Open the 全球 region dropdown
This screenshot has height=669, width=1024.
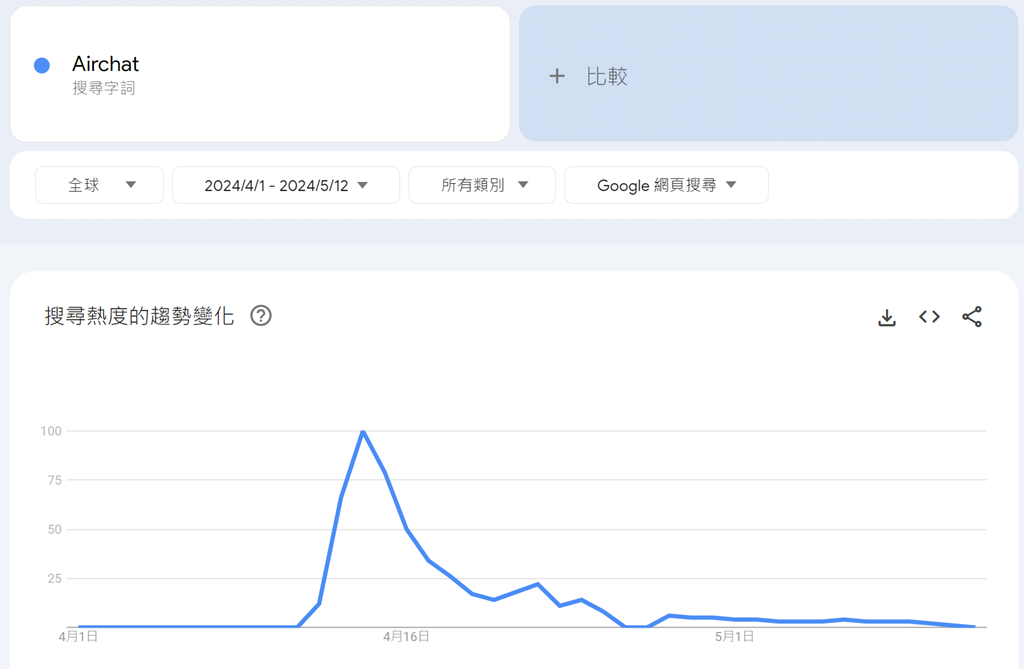(99, 185)
